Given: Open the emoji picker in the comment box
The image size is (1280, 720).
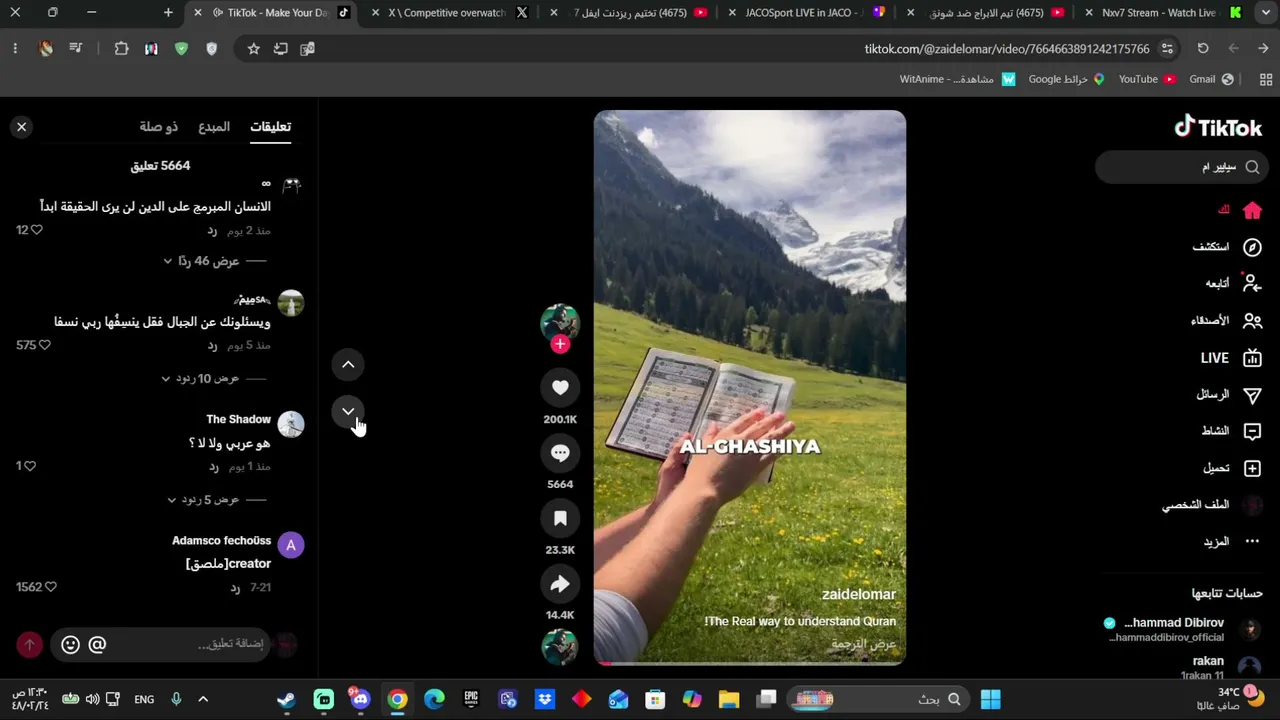Looking at the screenshot, I should coord(70,645).
